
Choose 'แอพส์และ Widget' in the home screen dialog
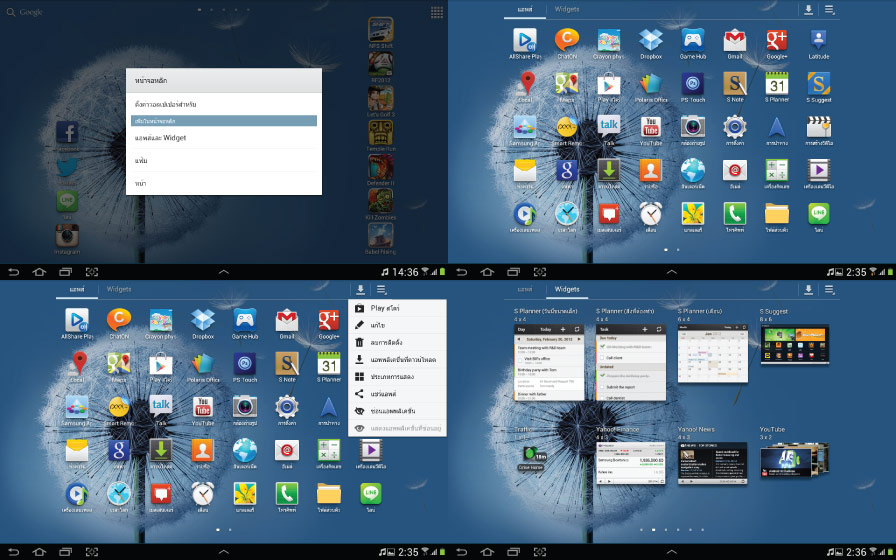224,138
